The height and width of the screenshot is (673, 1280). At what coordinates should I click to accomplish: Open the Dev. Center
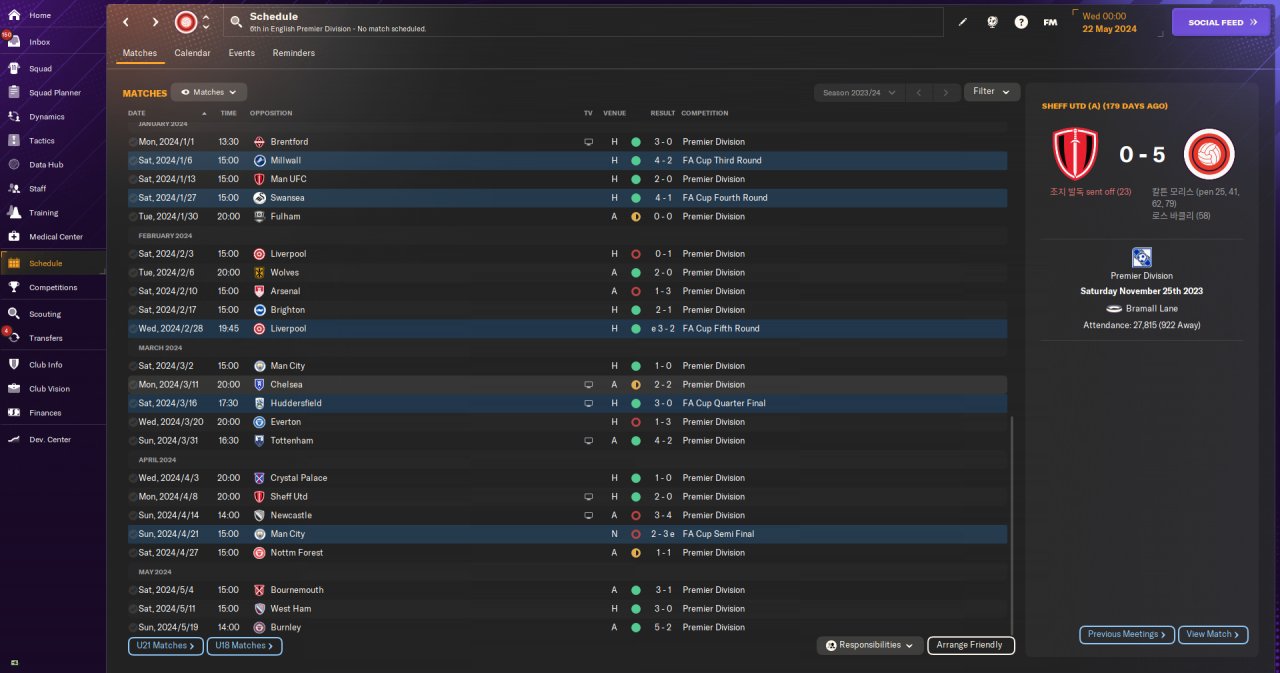(x=50, y=440)
